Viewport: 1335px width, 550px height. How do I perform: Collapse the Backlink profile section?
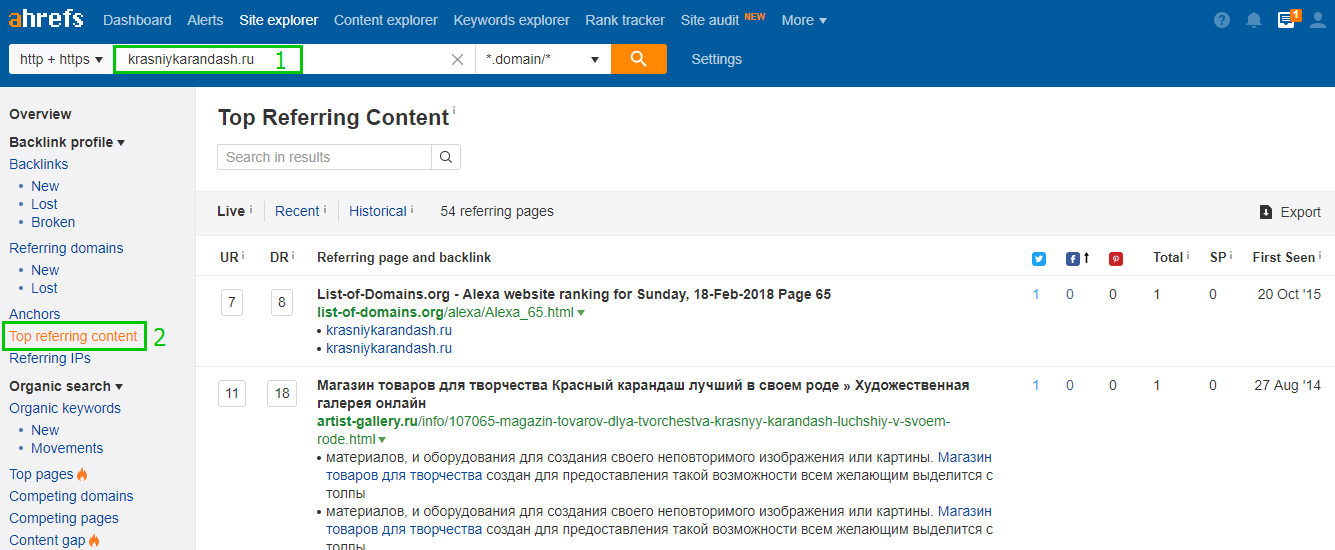pos(67,142)
